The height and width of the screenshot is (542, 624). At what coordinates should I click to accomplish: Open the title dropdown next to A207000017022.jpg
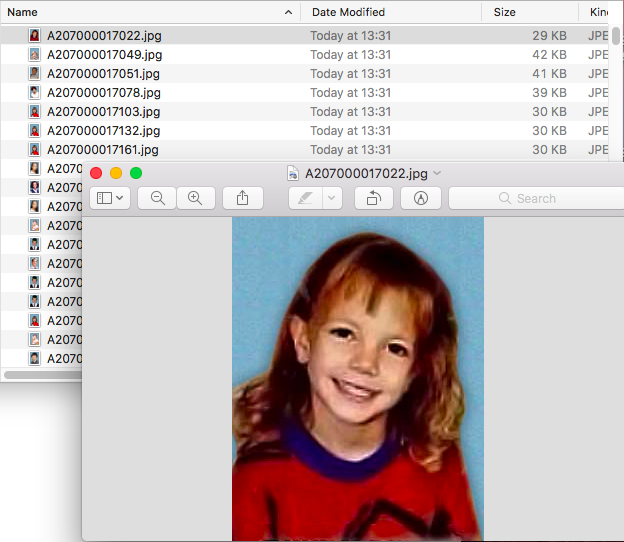pyautogui.click(x=437, y=173)
